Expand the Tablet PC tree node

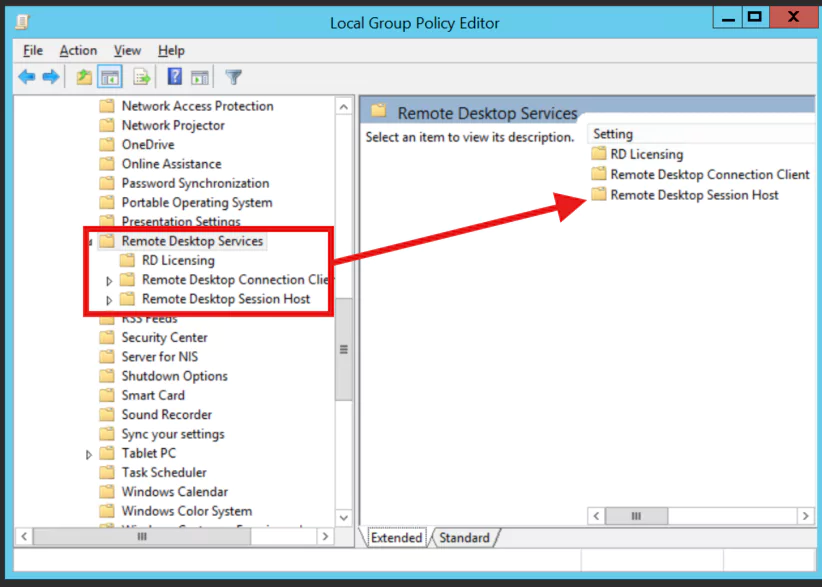pos(89,454)
